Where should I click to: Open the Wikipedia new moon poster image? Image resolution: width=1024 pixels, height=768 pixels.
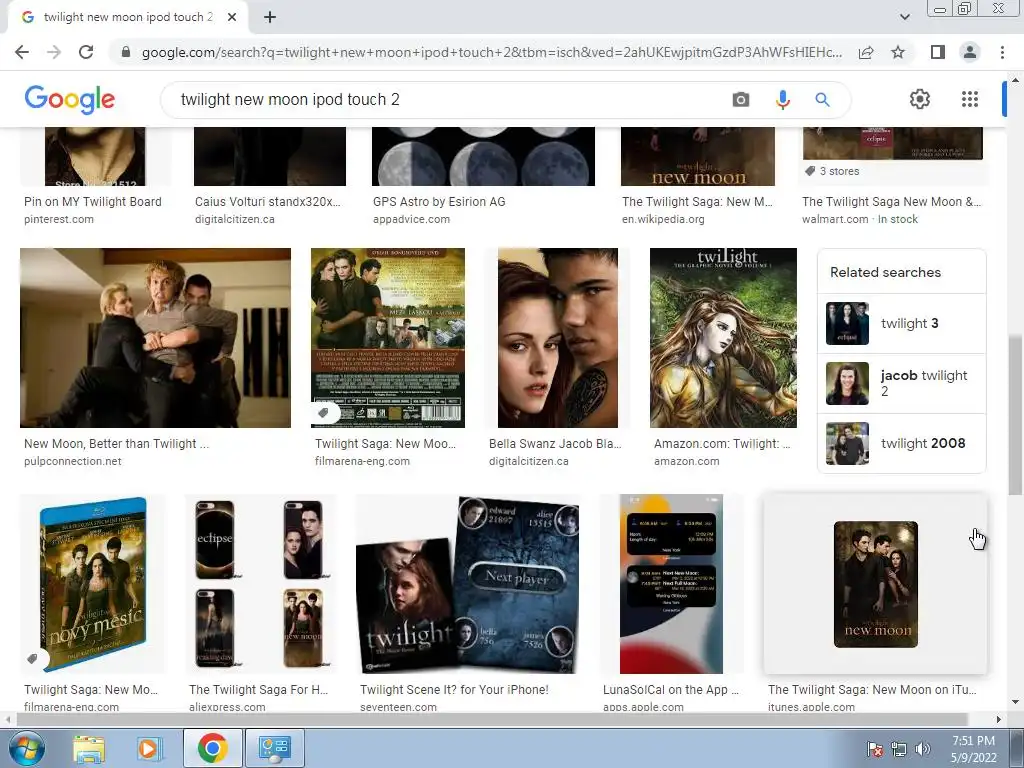[698, 157]
